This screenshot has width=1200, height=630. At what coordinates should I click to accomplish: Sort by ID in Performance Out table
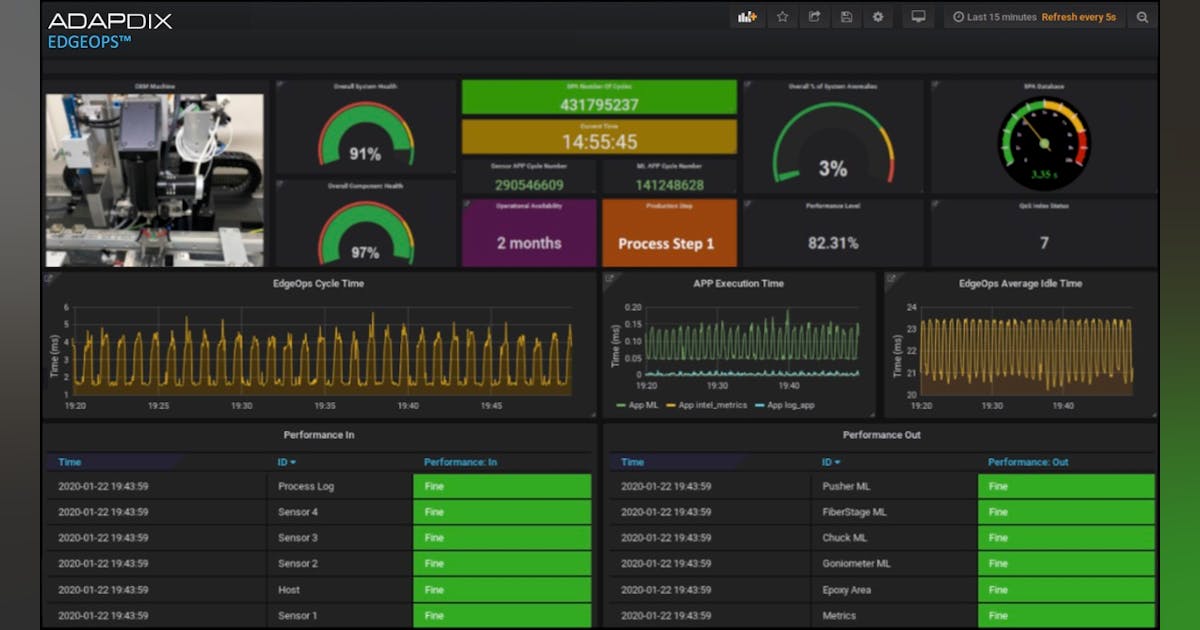pyautogui.click(x=830, y=462)
